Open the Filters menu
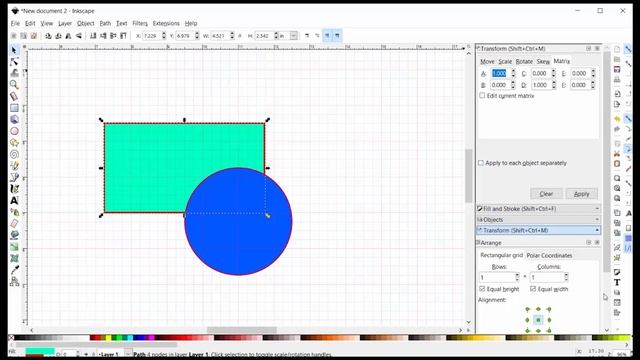640x360 pixels. (140, 23)
